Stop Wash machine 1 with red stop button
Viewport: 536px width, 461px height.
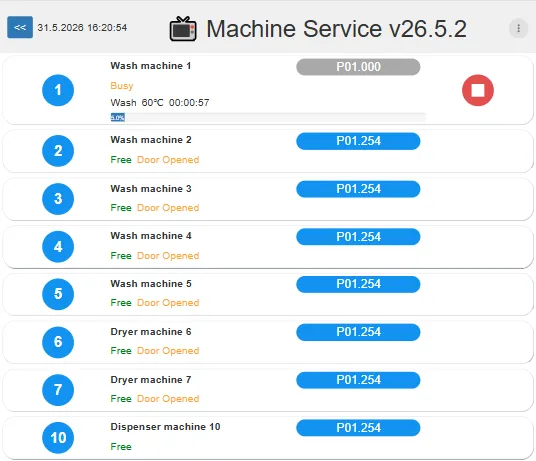pos(478,90)
